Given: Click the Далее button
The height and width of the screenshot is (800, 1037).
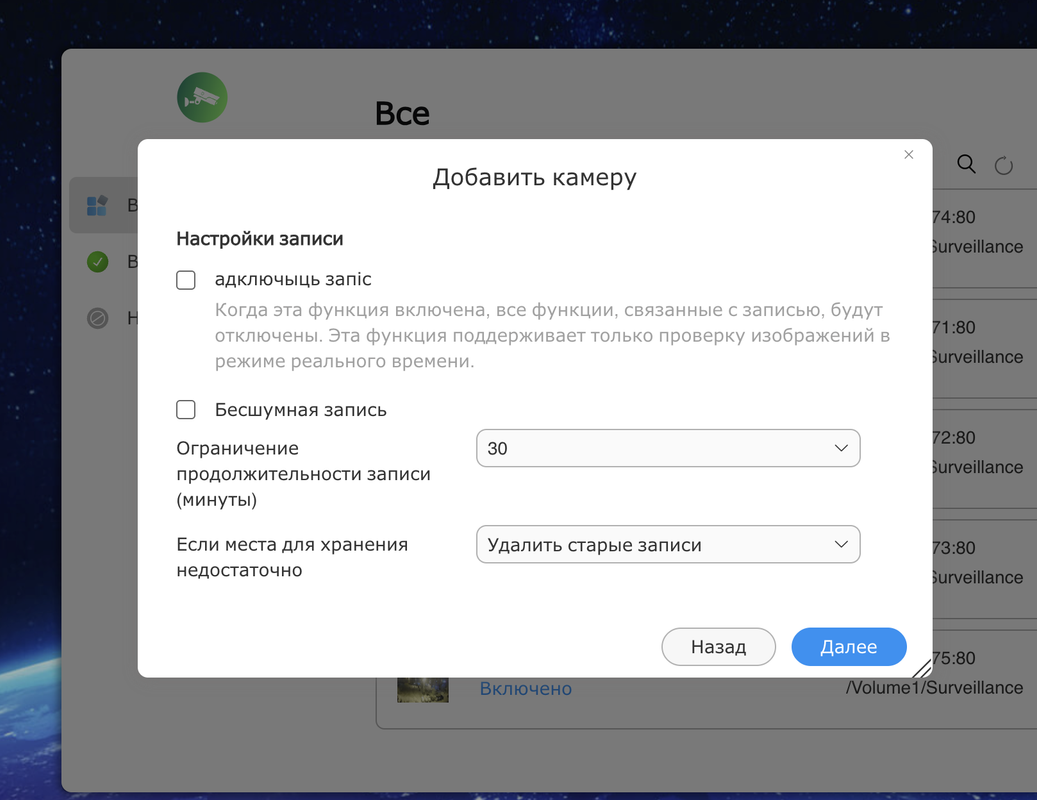Looking at the screenshot, I should tap(849, 647).
